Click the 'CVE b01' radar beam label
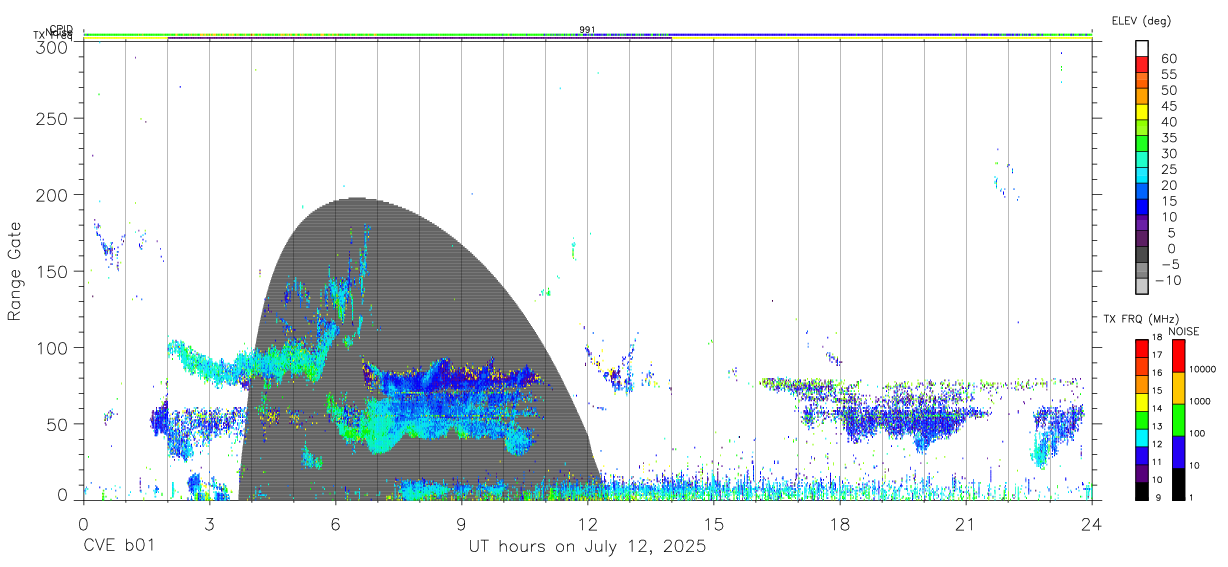 (x=118, y=547)
